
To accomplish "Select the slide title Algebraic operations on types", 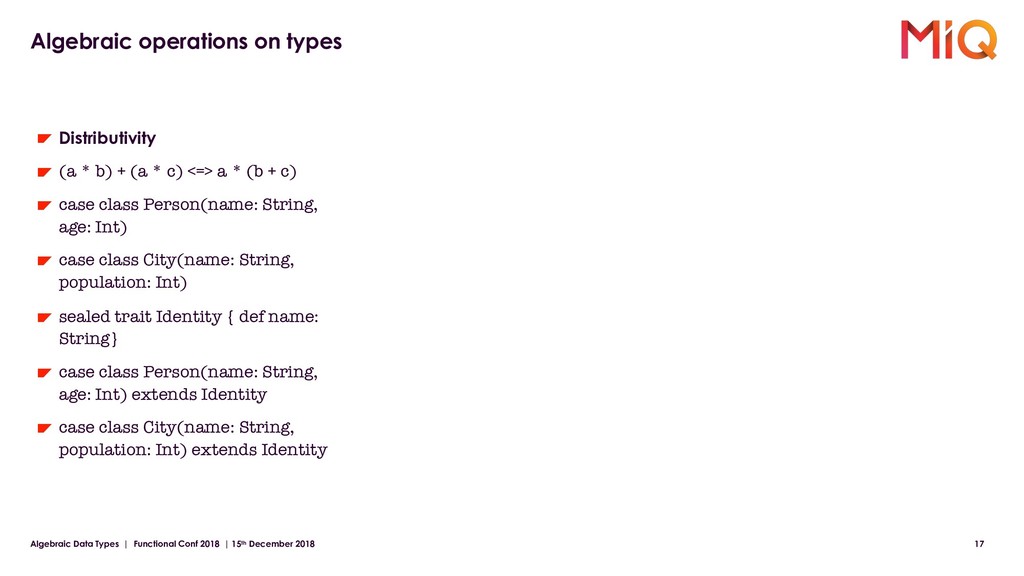I will point(186,42).
